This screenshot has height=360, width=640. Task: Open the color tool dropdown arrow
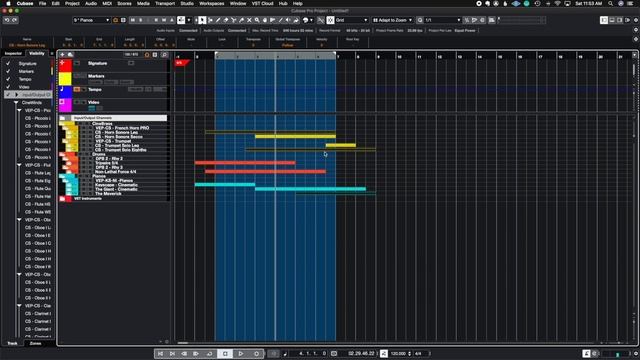pyautogui.click(x=311, y=20)
